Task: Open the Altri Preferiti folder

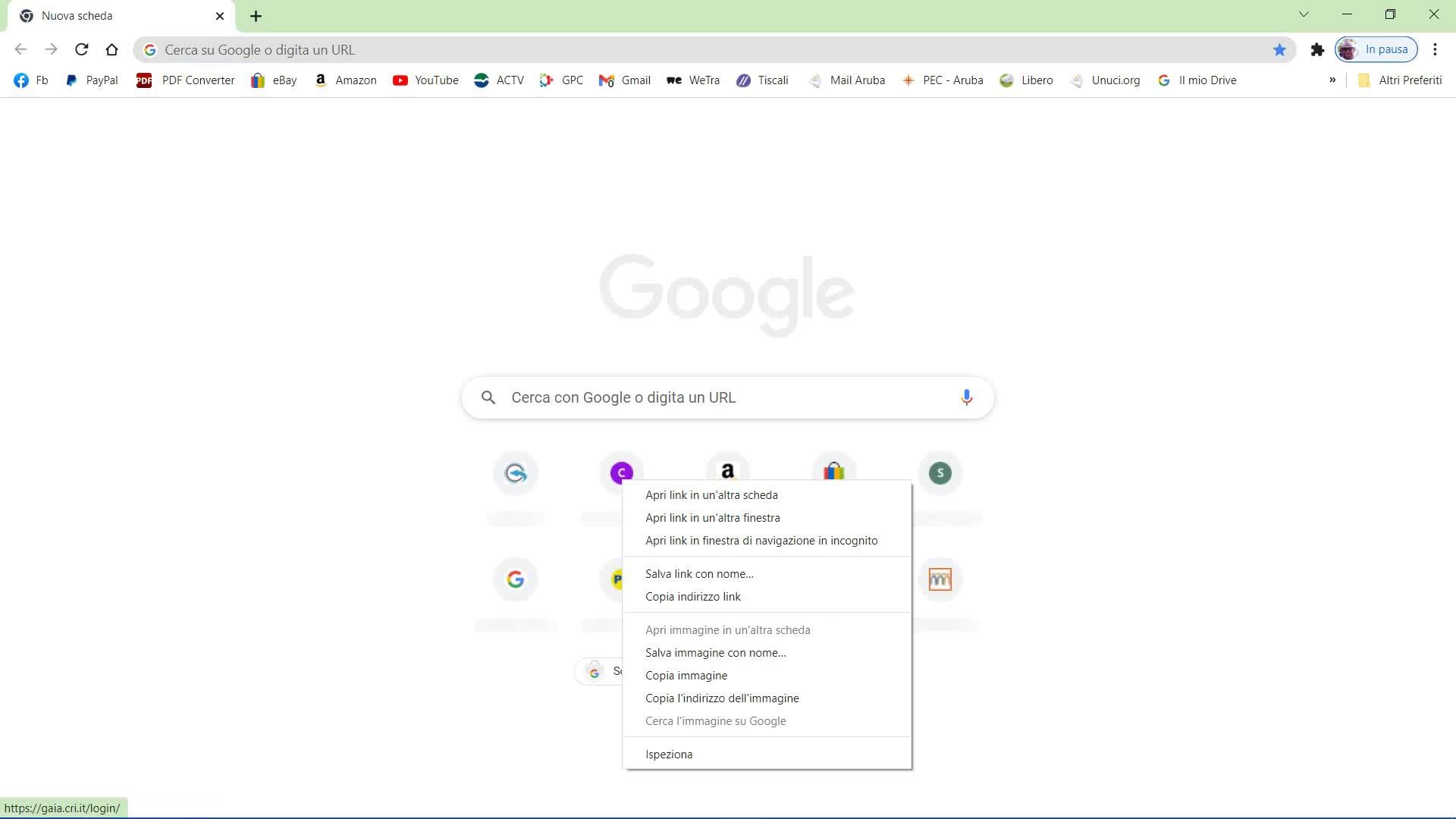Action: [x=1399, y=80]
